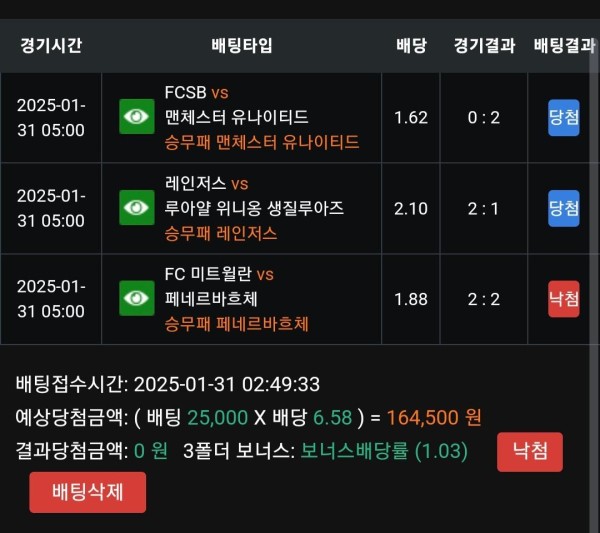The height and width of the screenshot is (533, 600).
Task: Click the 보너스배당률 (1.03) bonus text
Action: pos(384,451)
